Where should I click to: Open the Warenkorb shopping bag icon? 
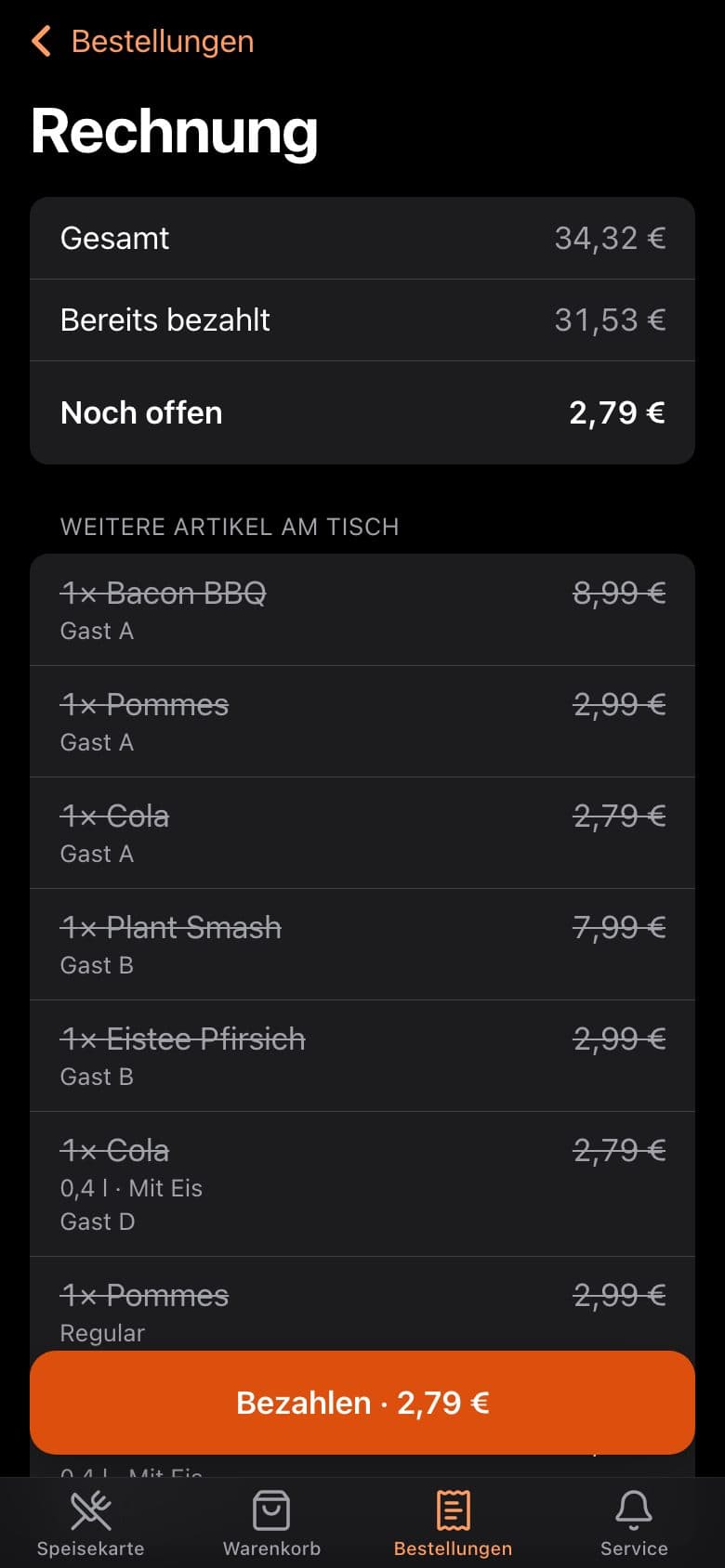pyautogui.click(x=271, y=1510)
